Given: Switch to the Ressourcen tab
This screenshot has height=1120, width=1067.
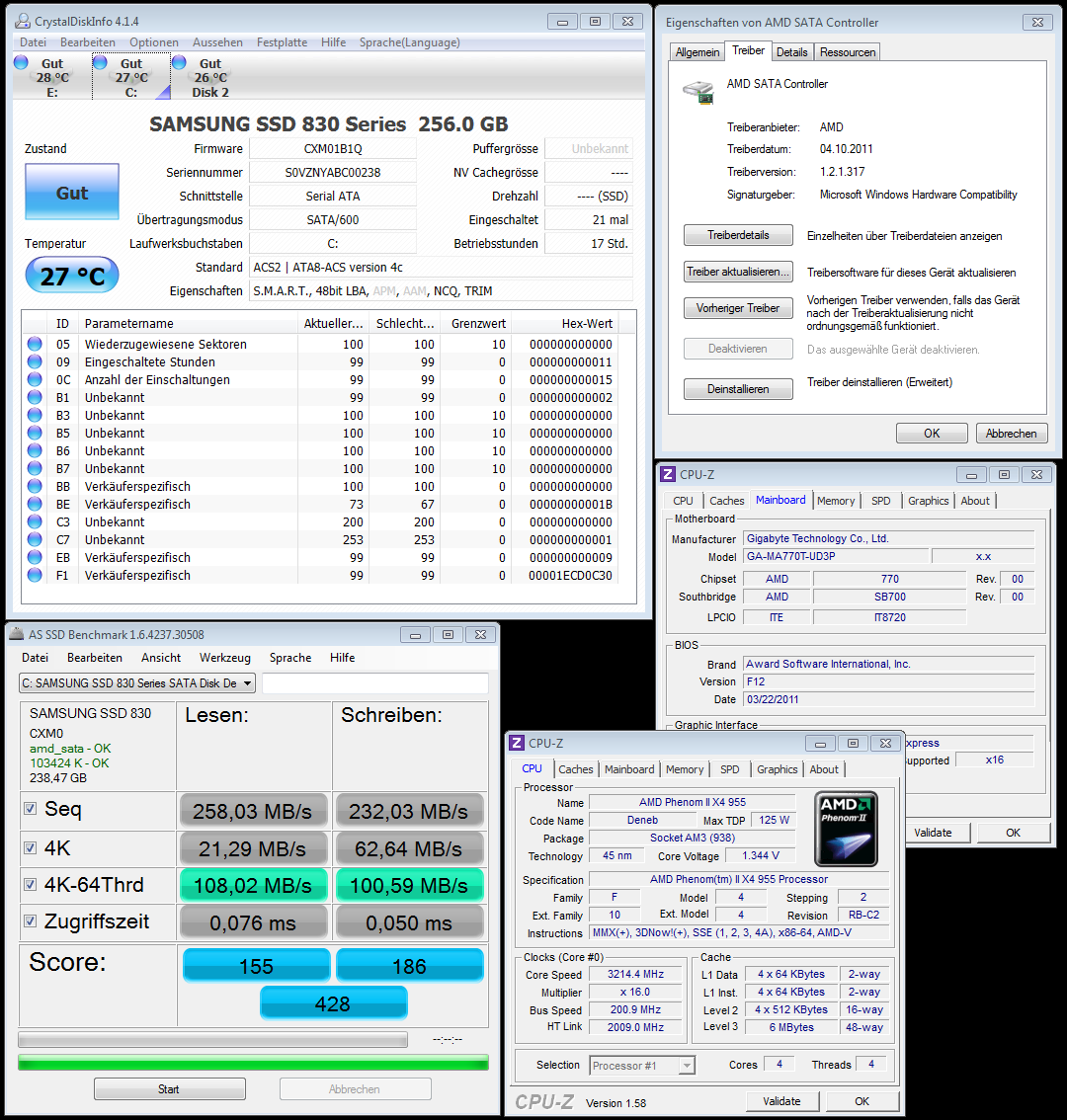Looking at the screenshot, I should (848, 52).
